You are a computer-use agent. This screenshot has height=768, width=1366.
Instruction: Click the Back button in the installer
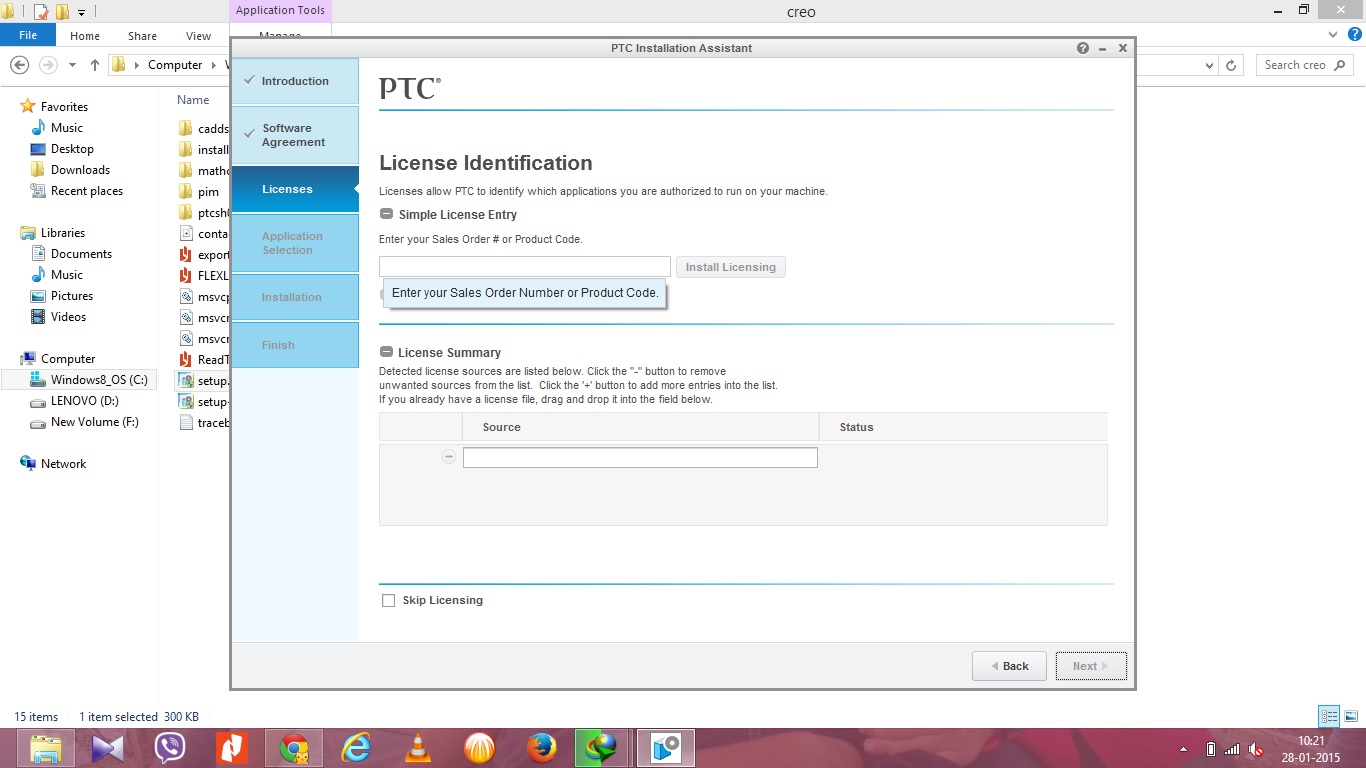[1009, 666]
